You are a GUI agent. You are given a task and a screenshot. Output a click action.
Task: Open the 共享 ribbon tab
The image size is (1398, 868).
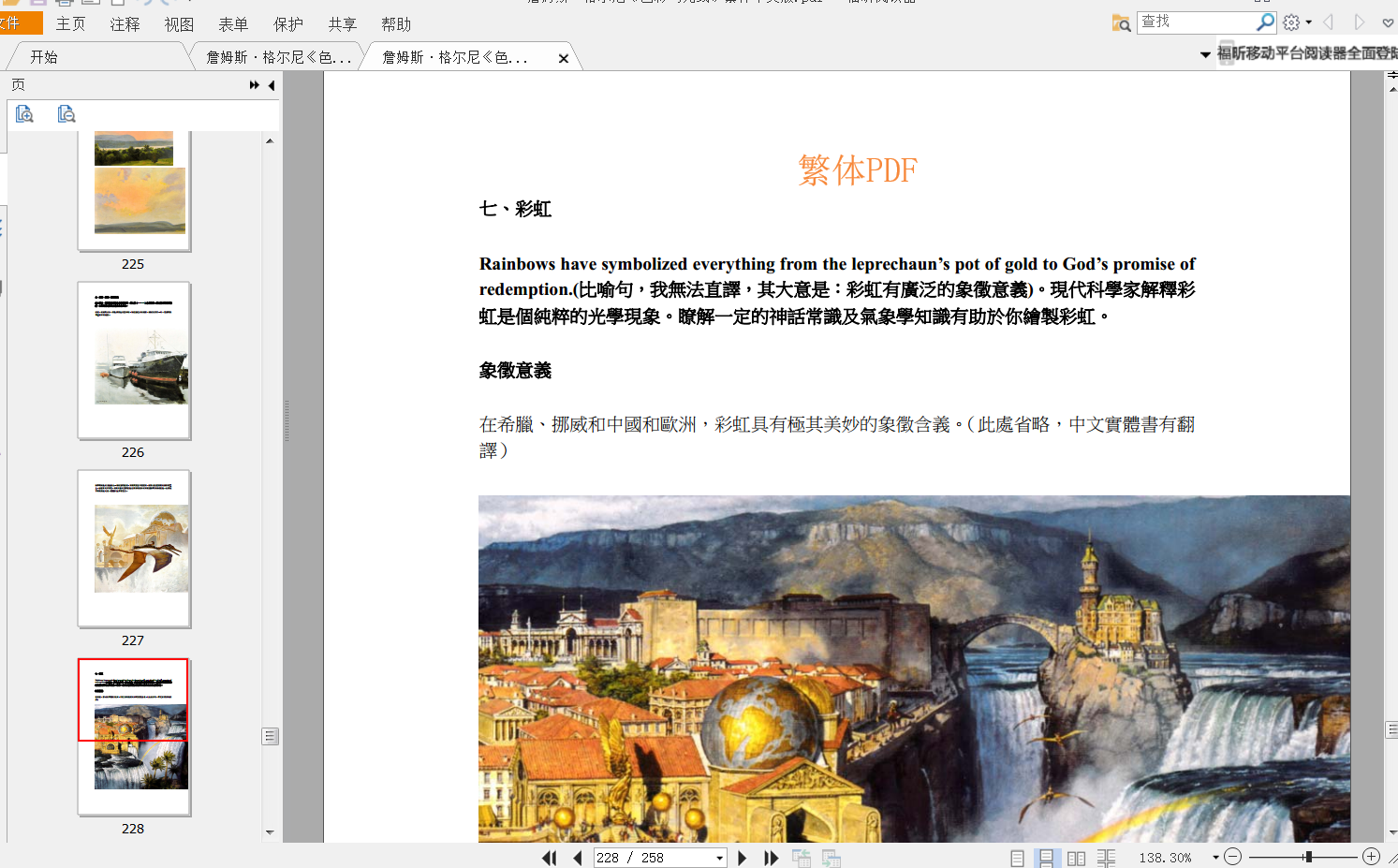tap(343, 24)
